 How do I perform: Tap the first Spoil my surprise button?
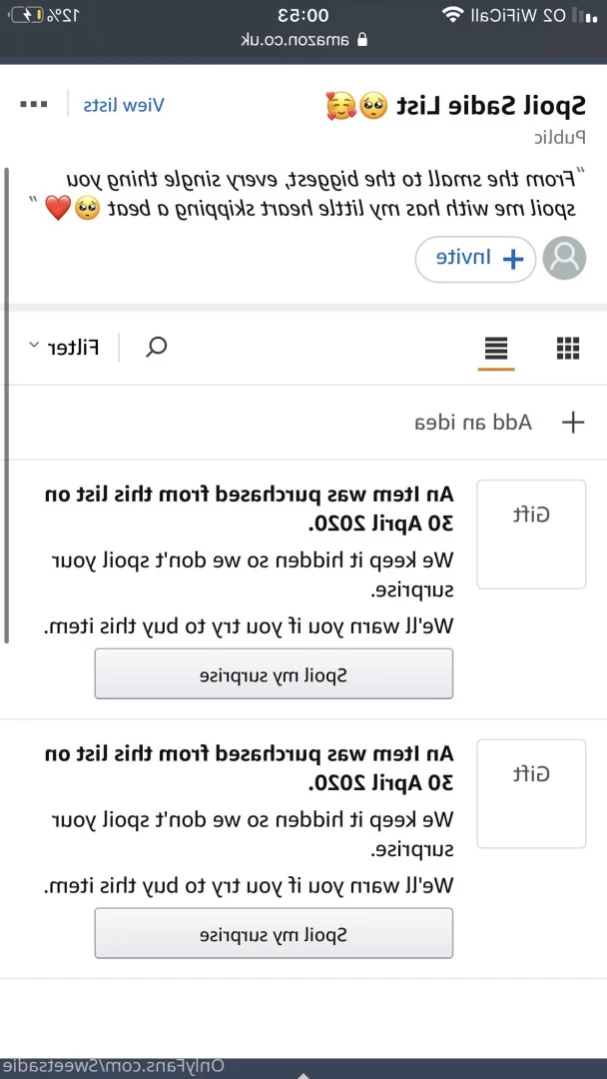point(274,674)
